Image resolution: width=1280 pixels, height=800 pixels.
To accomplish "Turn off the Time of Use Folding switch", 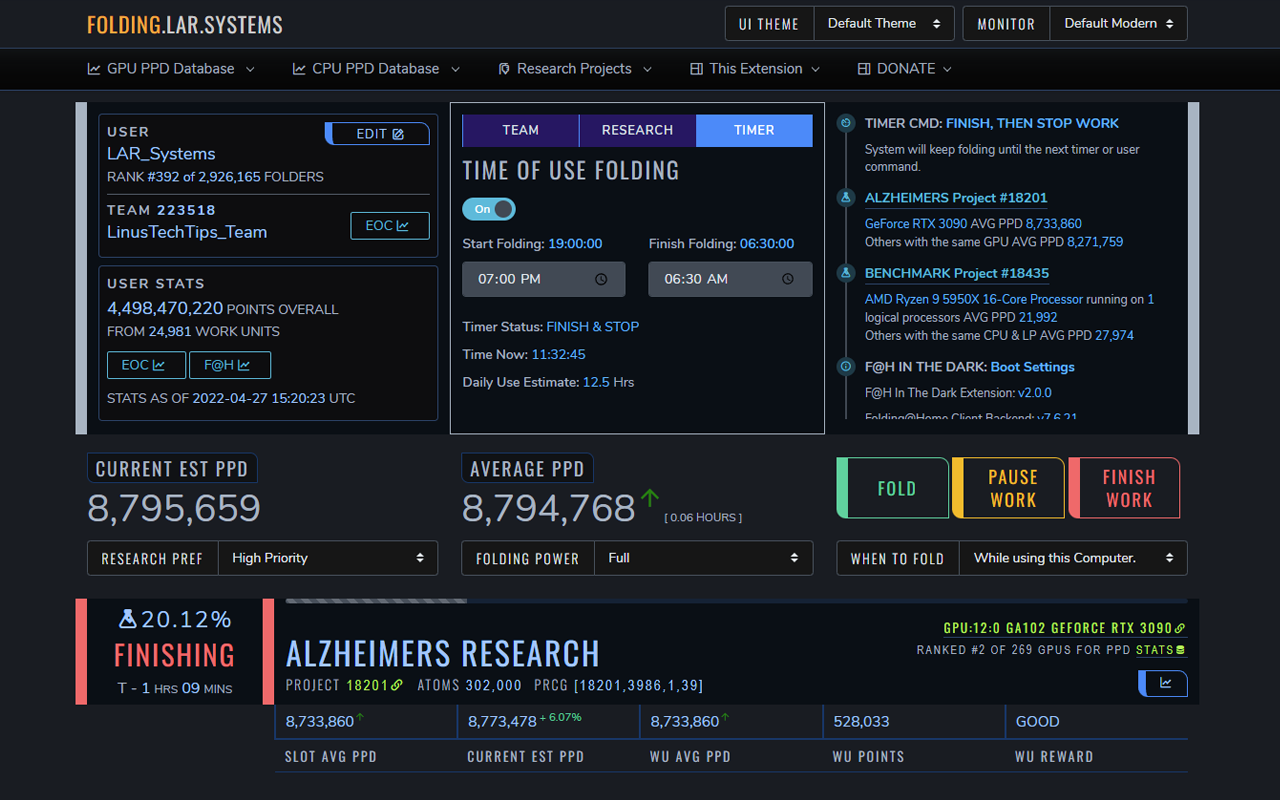I will pyautogui.click(x=489, y=209).
